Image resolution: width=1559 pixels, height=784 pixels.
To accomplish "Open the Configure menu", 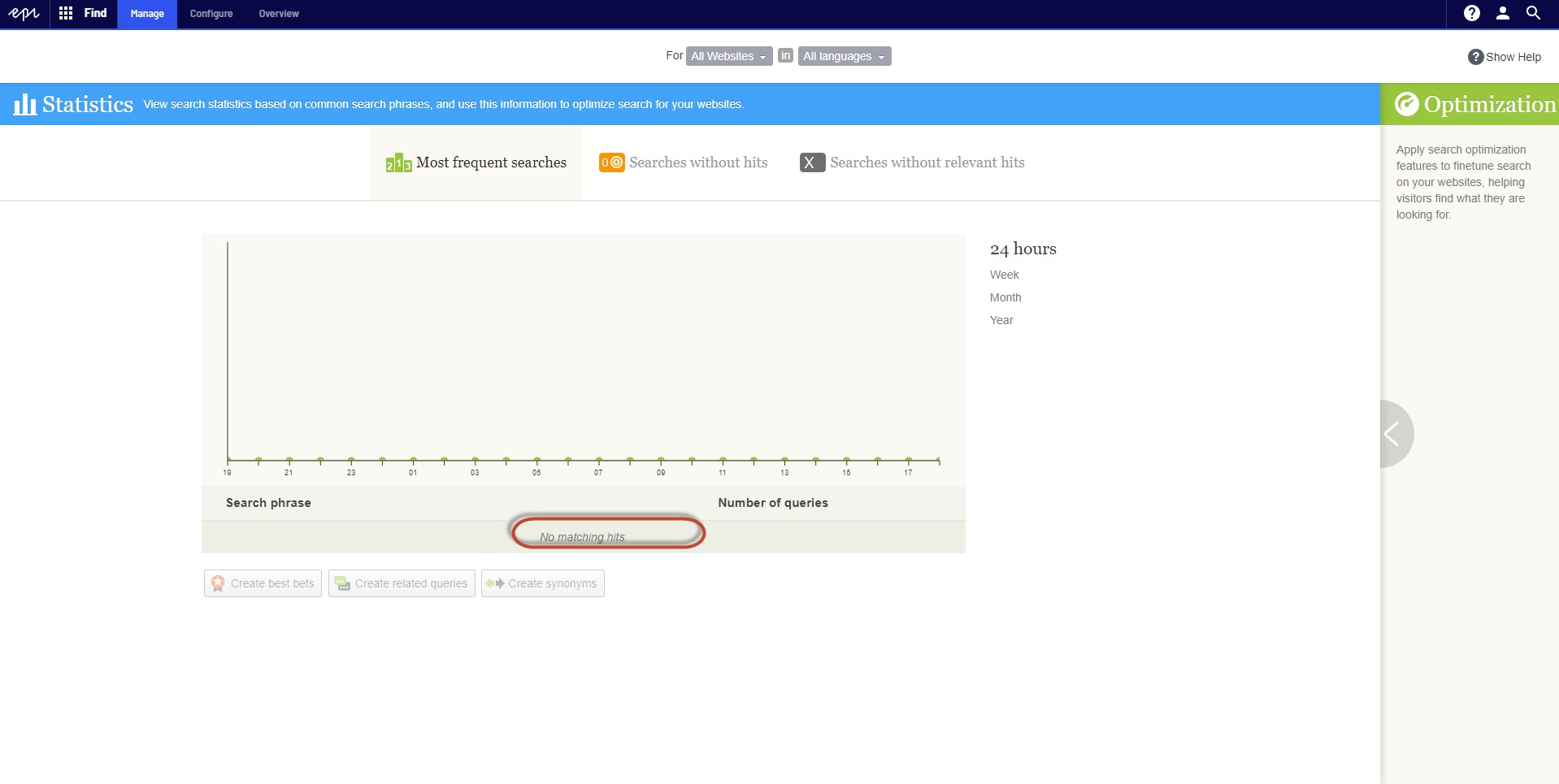I will click(211, 14).
